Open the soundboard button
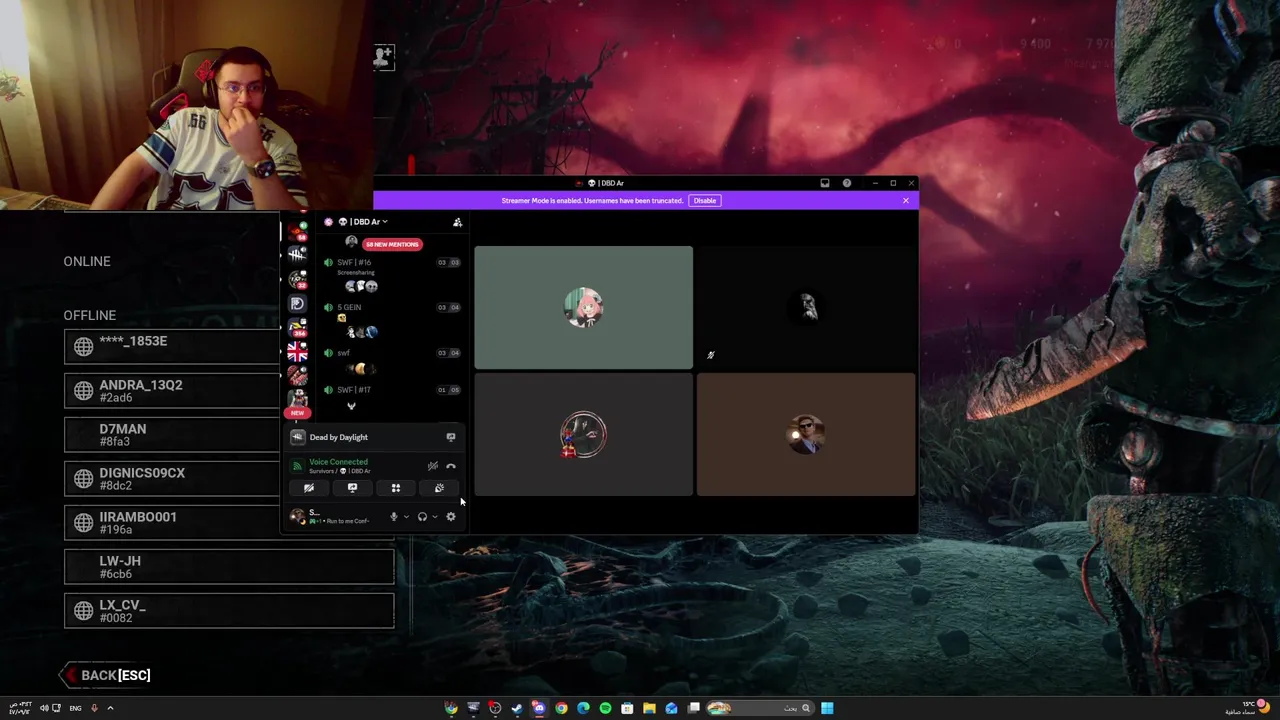Screen dimensions: 1280x720 tap(439, 488)
